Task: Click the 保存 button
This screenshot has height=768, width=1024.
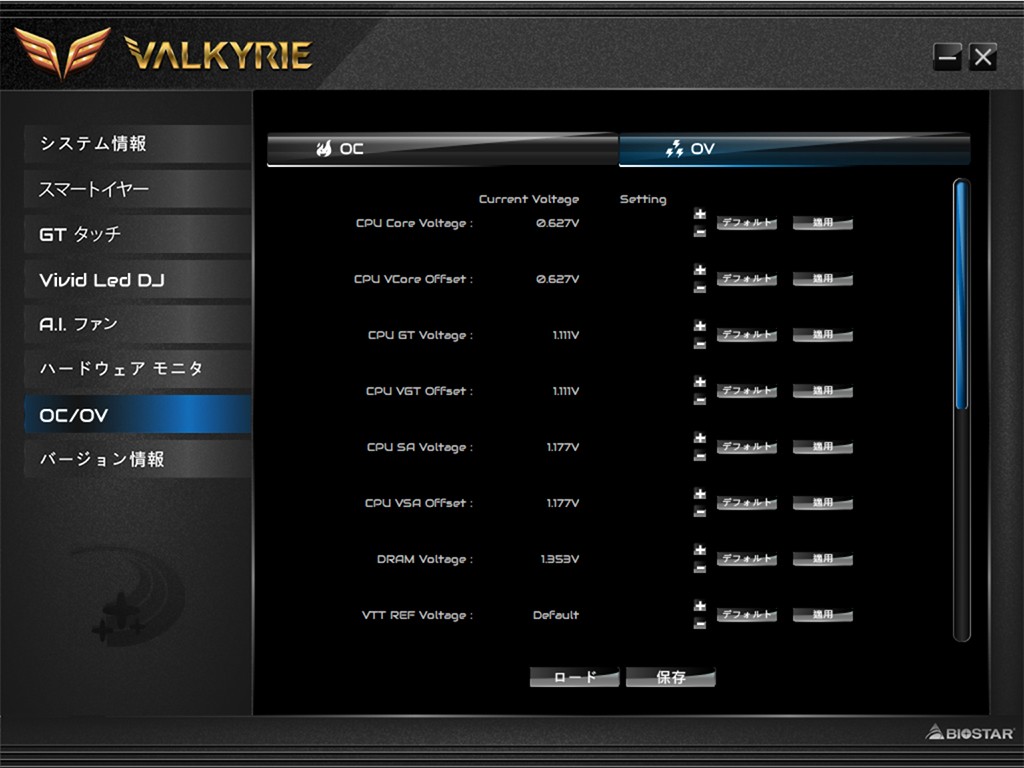Action: pyautogui.click(x=671, y=677)
